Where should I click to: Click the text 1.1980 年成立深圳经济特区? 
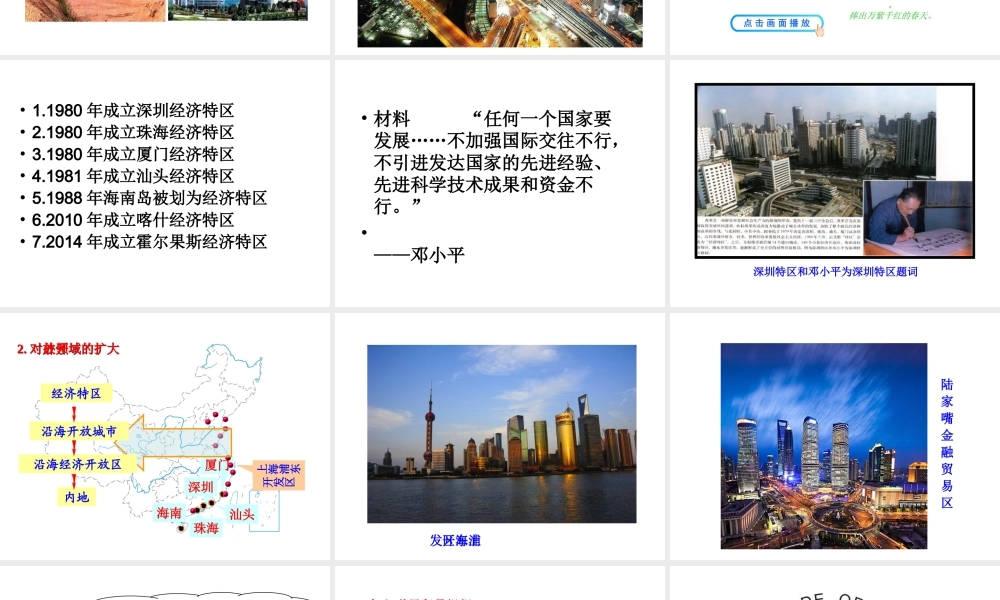tap(133, 110)
